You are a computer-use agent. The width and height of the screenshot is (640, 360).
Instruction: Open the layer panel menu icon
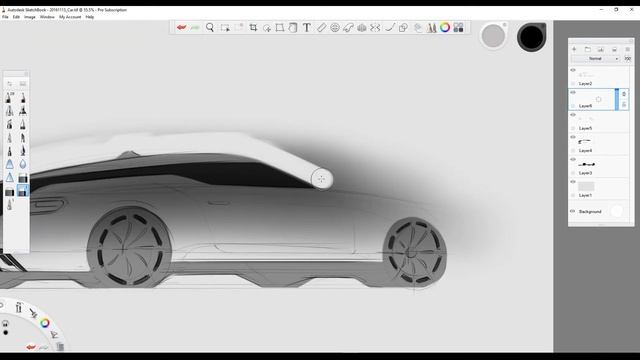point(628,49)
